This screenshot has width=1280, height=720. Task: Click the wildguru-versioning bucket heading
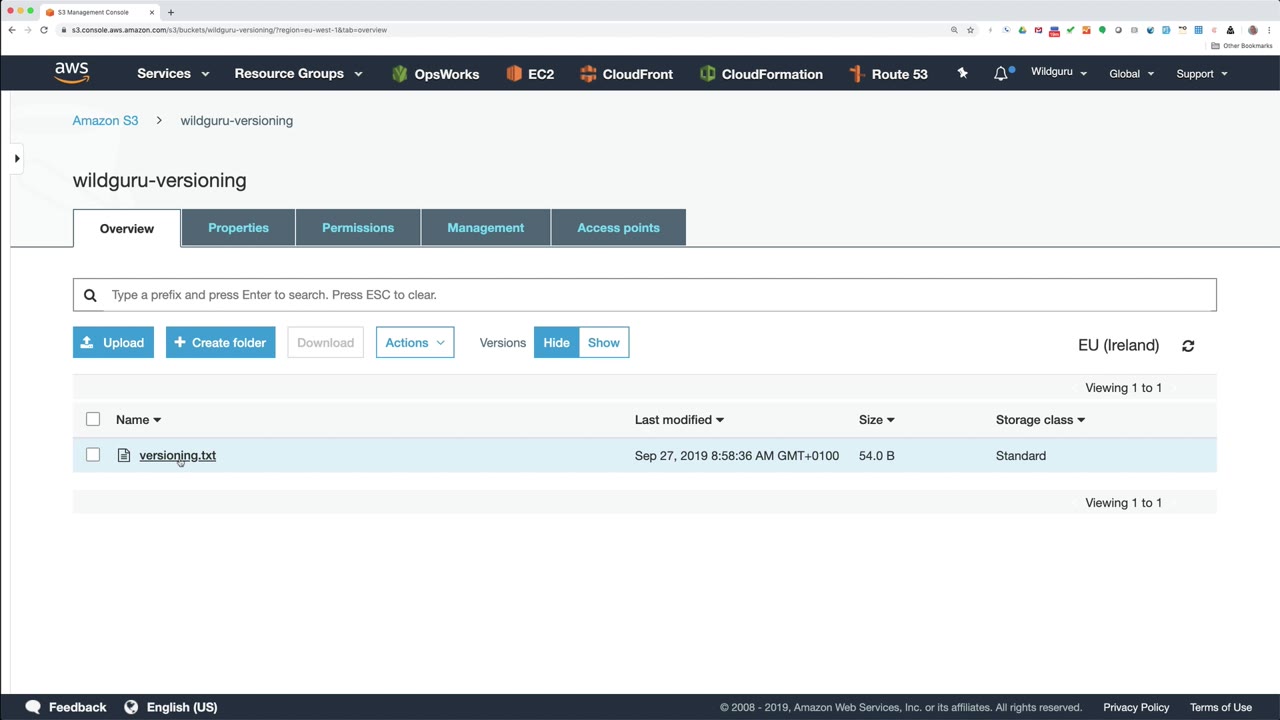click(159, 181)
